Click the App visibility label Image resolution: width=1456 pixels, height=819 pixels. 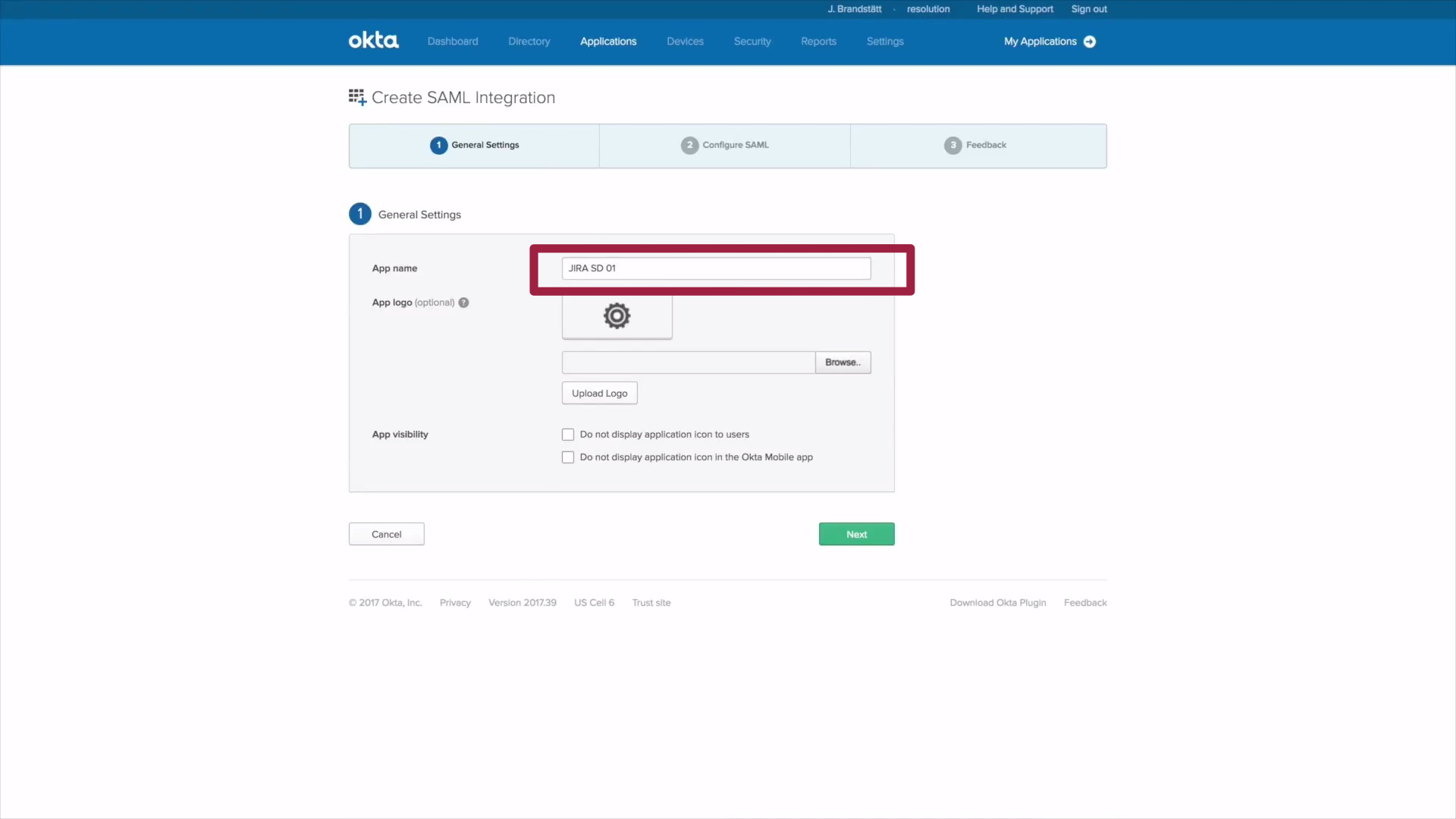pos(400,435)
